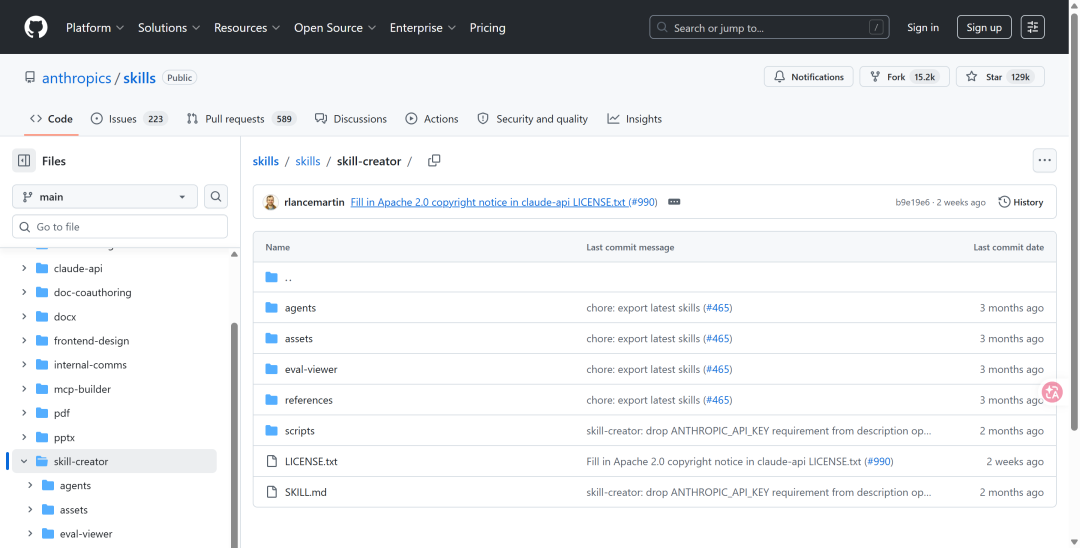Open the pink translate floating icon
Viewport: 1080px width, 548px height.
click(1052, 392)
